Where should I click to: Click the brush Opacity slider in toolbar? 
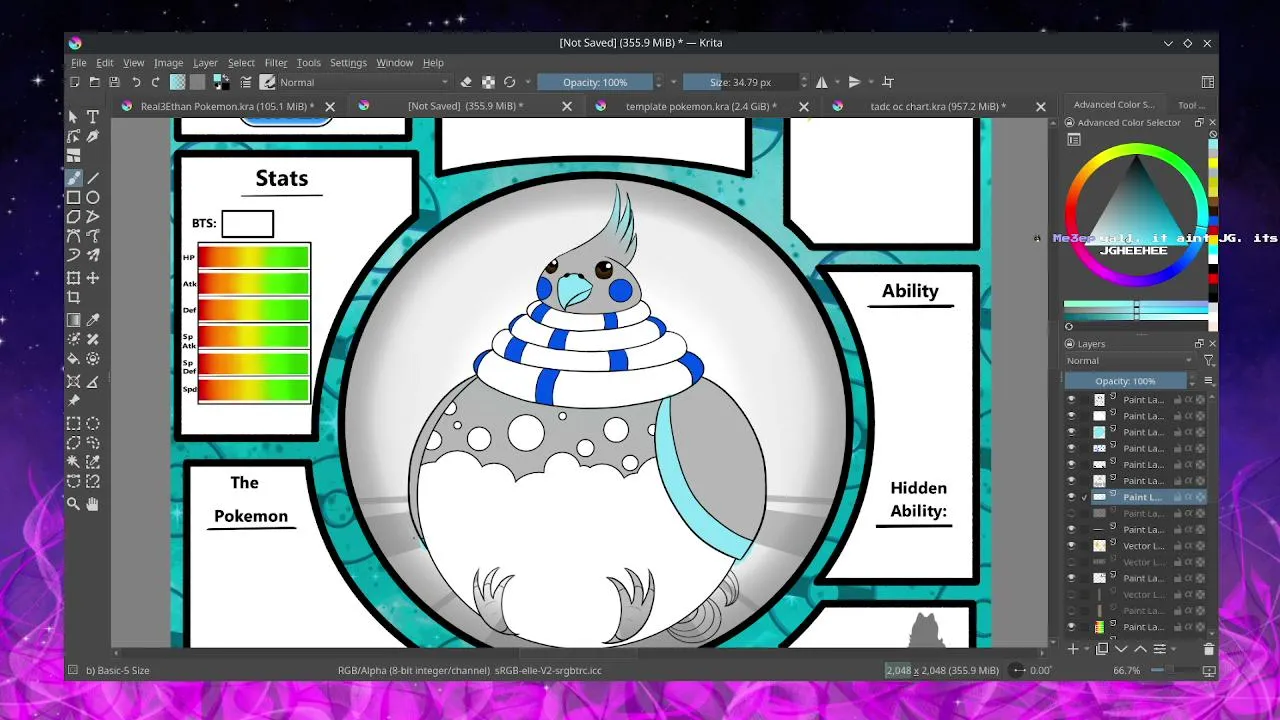[595, 82]
